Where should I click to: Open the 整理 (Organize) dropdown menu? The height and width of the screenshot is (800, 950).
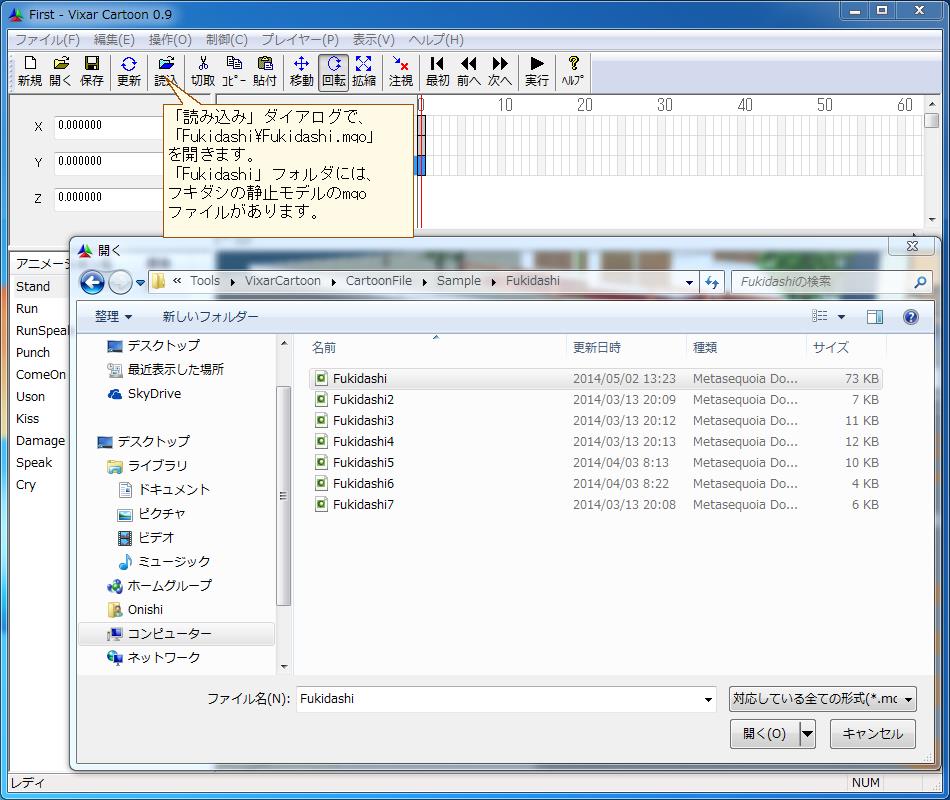point(113,317)
